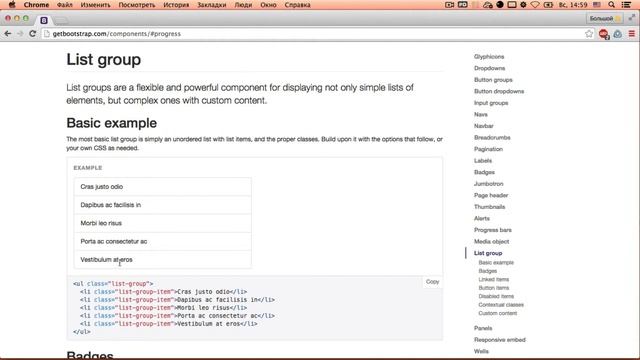Open Spotlight search magnifier icon
The width and height of the screenshot is (640, 360).
pyautogui.click(x=611, y=5)
